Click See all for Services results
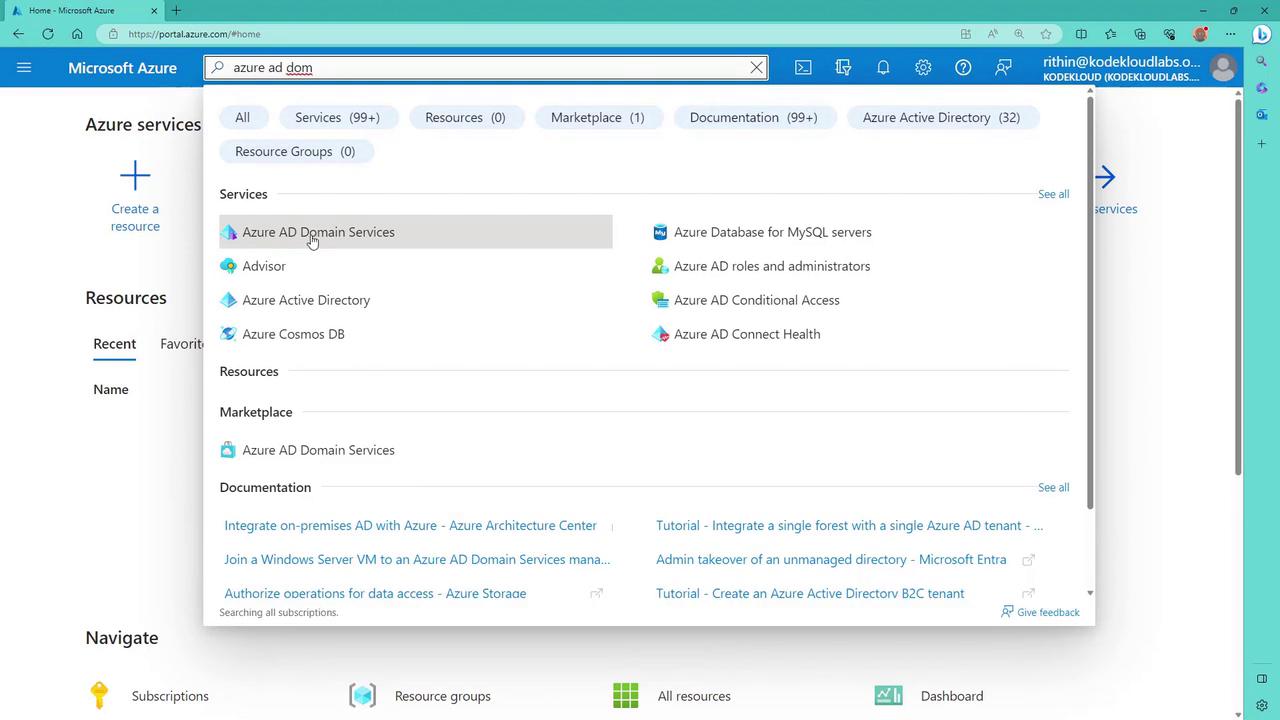 click(1053, 194)
